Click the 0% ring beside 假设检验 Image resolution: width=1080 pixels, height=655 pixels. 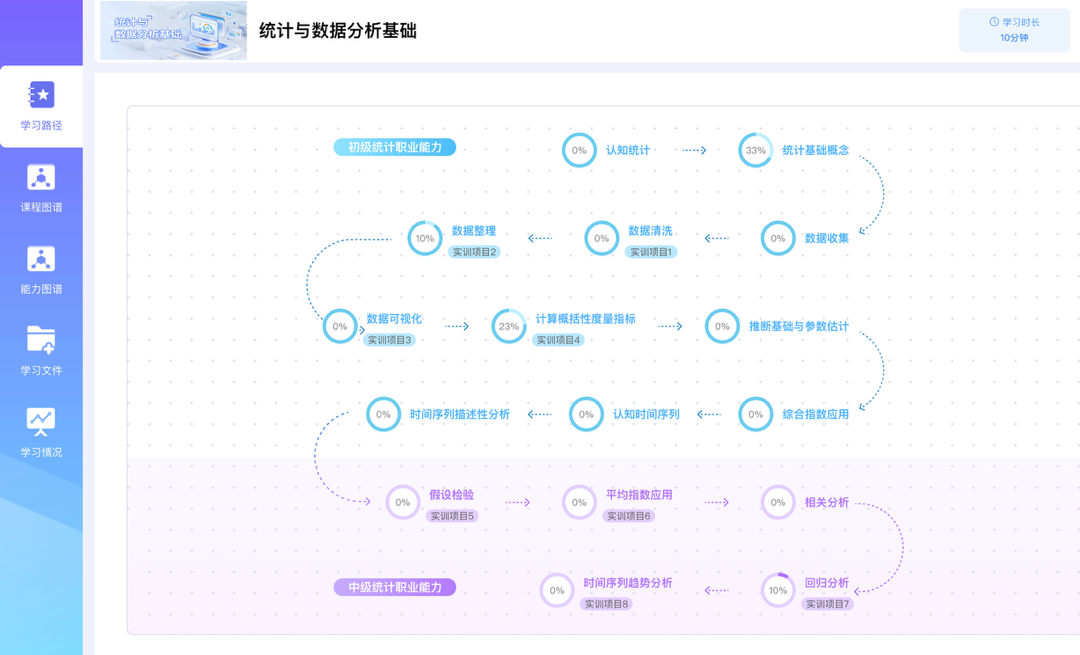(403, 503)
